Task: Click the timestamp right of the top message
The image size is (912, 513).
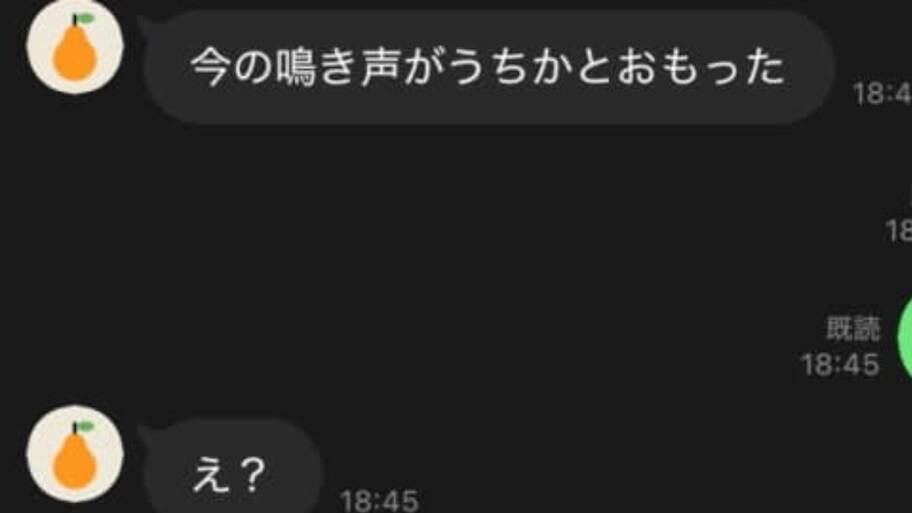Action: pyautogui.click(x=882, y=93)
